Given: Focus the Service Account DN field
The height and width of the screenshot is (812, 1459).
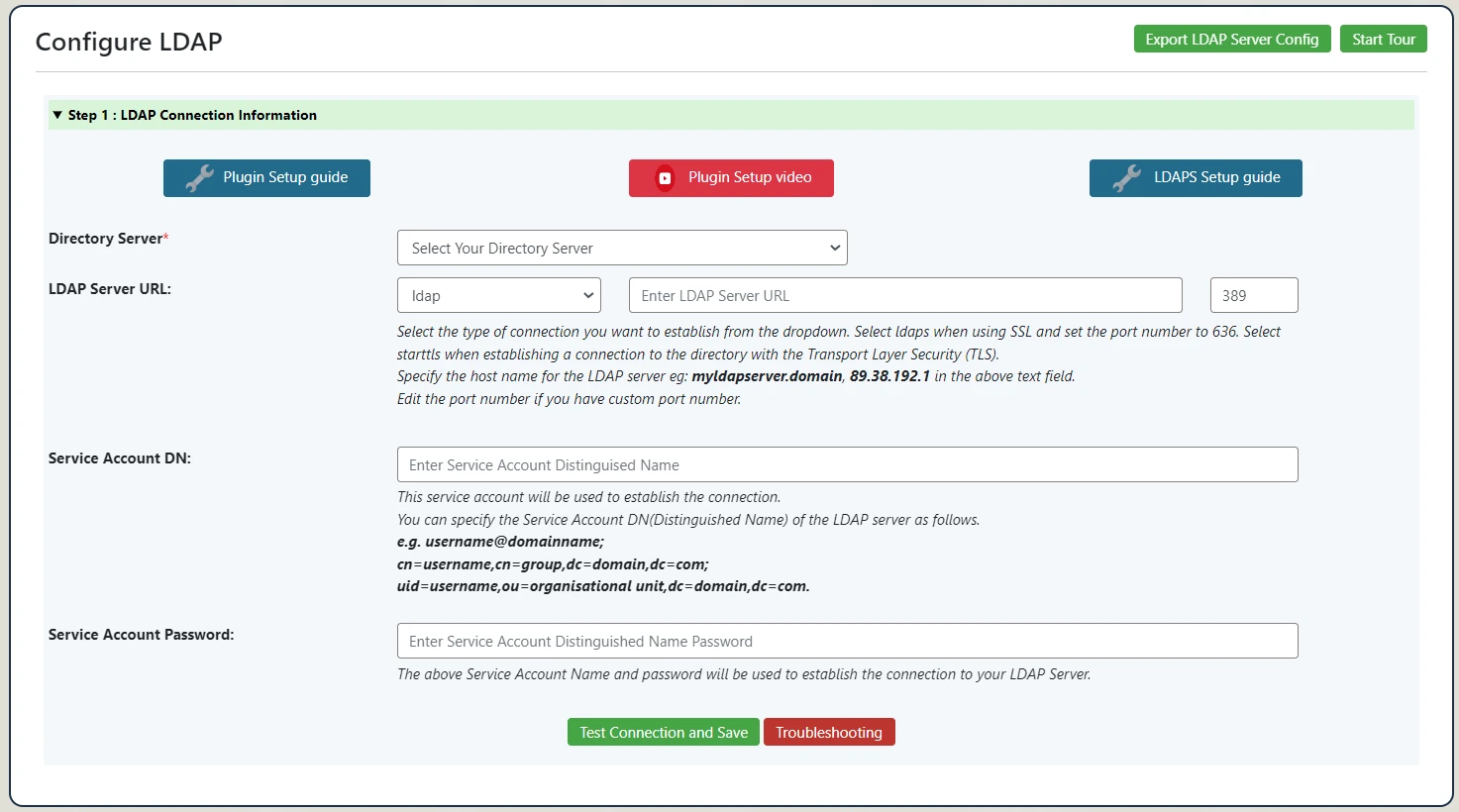Looking at the screenshot, I should click(847, 463).
